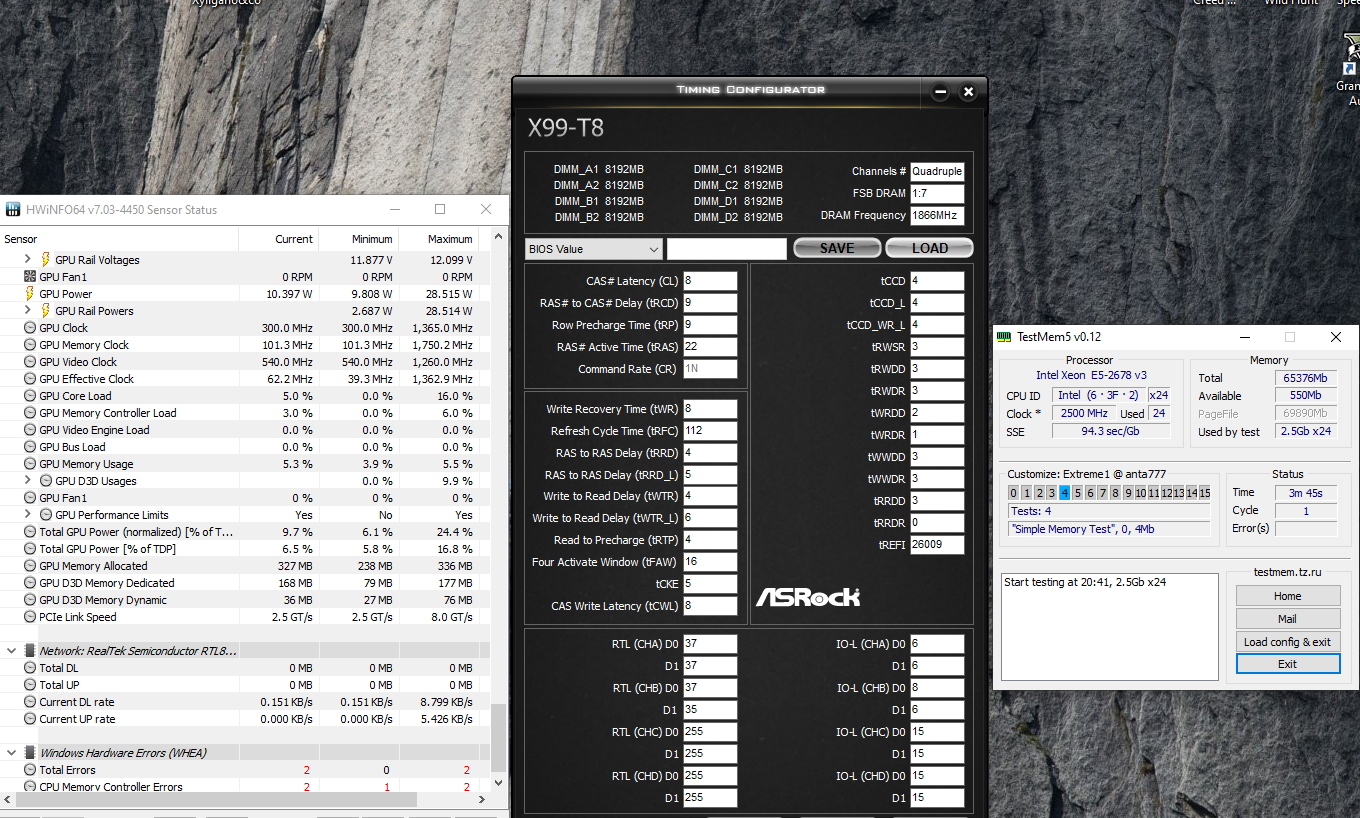Select the icon beside GPU Memory Clock

pos(30,345)
